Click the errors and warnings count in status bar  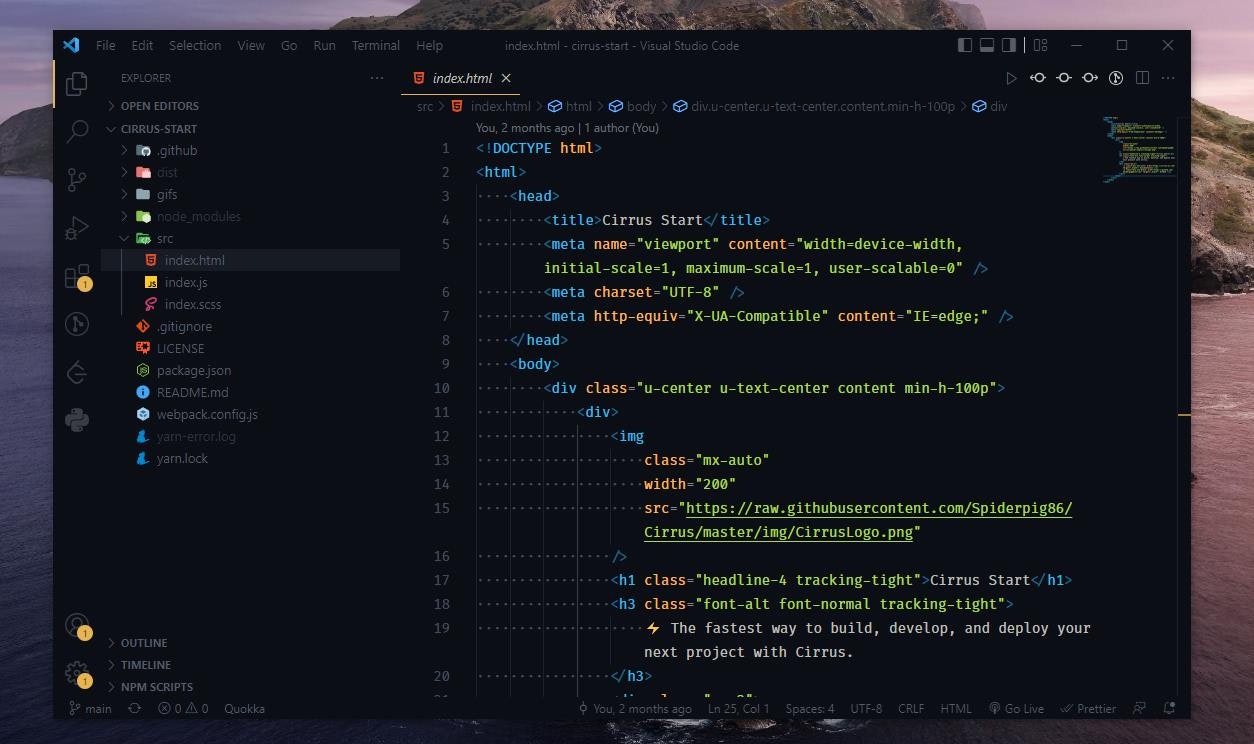click(183, 708)
